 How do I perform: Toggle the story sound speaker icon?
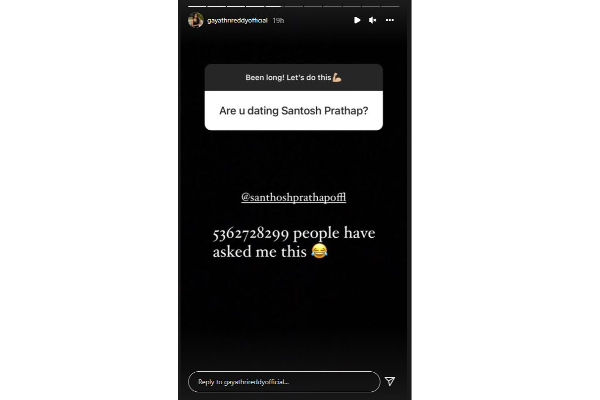coord(372,20)
